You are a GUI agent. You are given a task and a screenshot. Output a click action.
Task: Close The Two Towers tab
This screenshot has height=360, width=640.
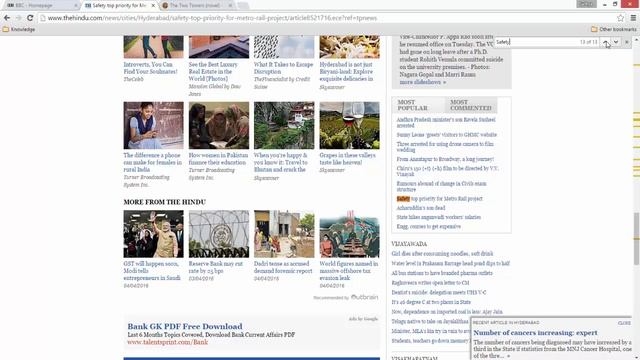coord(230,5)
